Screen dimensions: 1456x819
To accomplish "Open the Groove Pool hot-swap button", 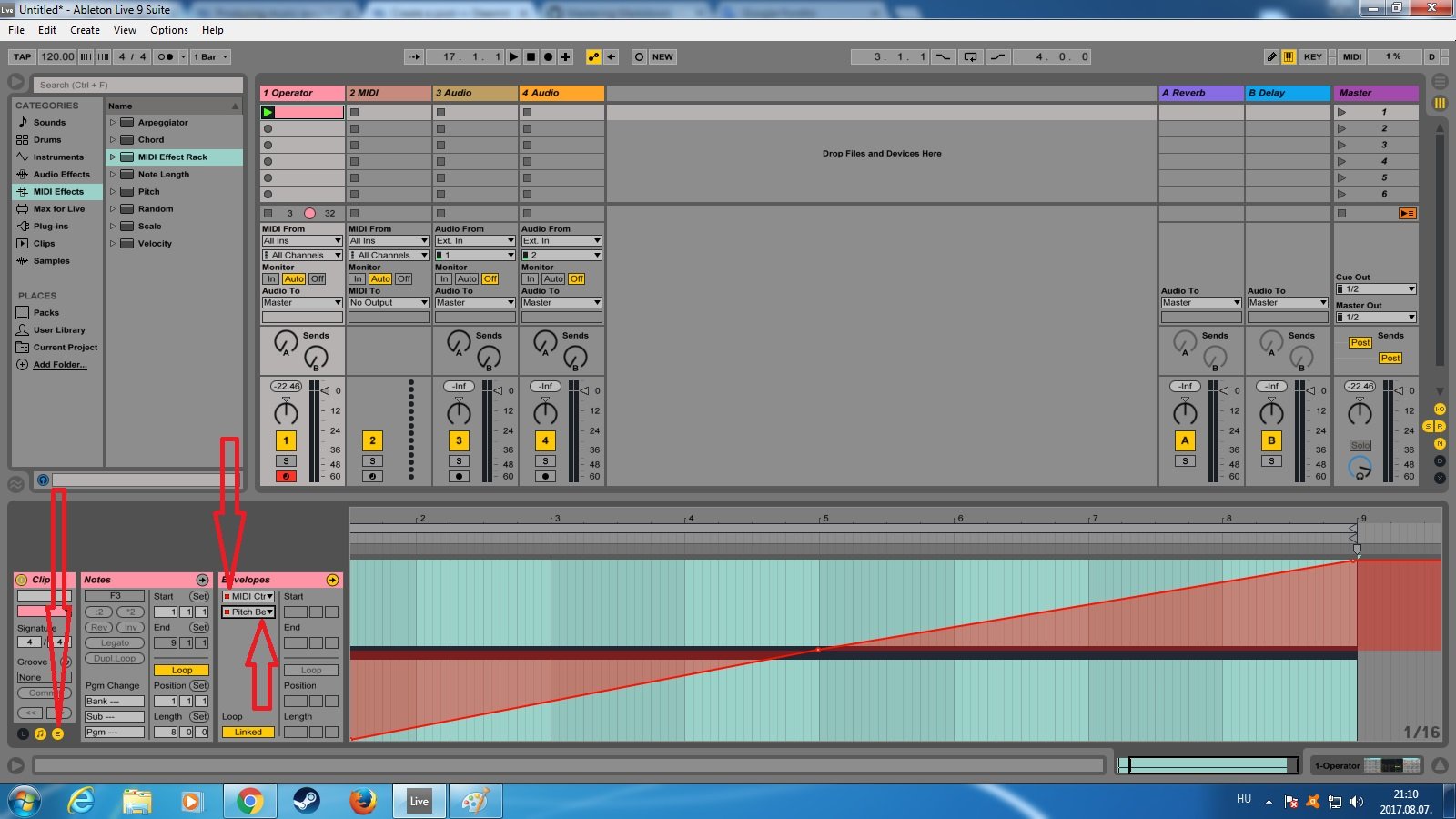I will (66, 662).
